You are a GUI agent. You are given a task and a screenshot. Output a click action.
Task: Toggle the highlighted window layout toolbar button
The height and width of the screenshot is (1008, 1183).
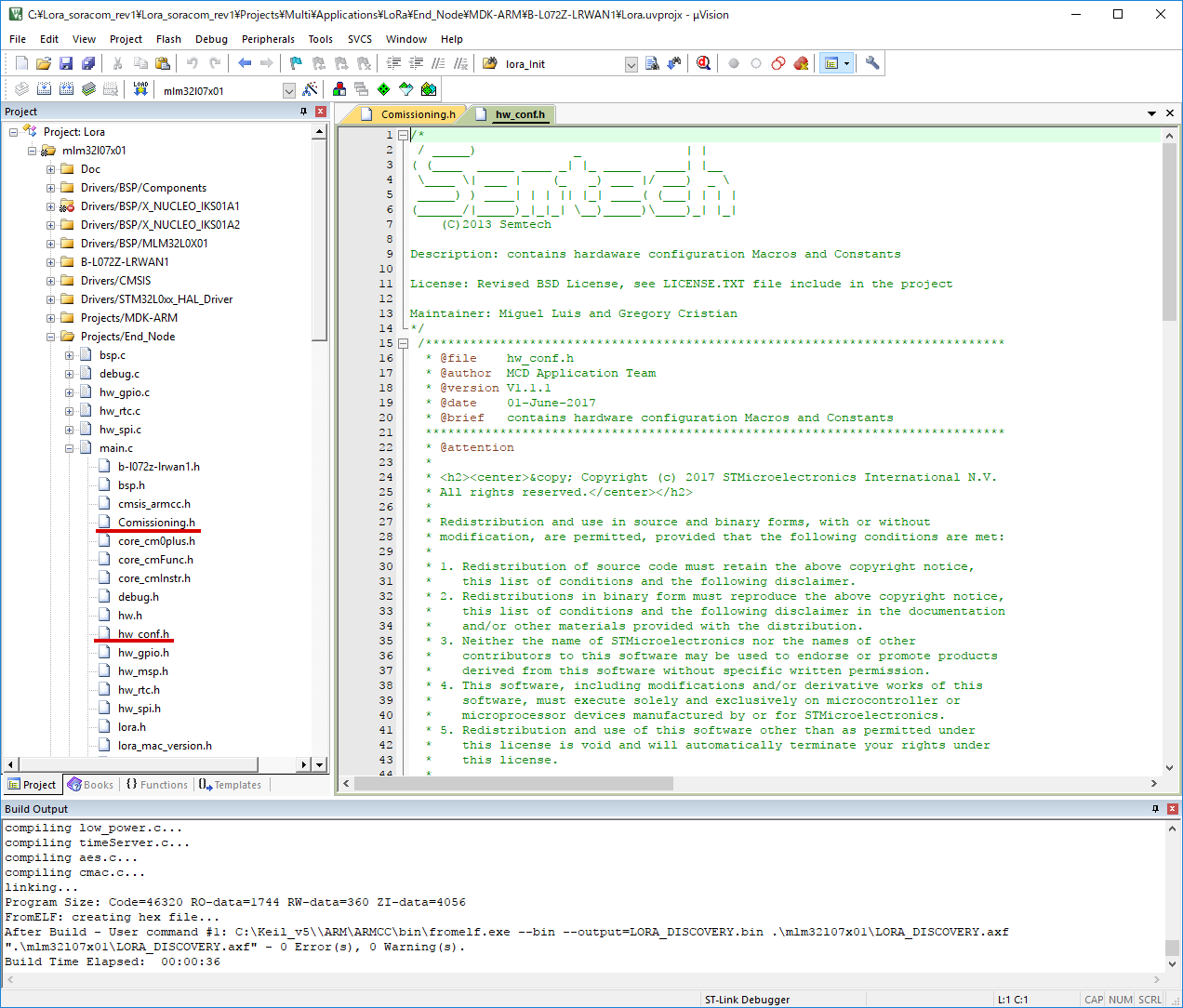(831, 63)
